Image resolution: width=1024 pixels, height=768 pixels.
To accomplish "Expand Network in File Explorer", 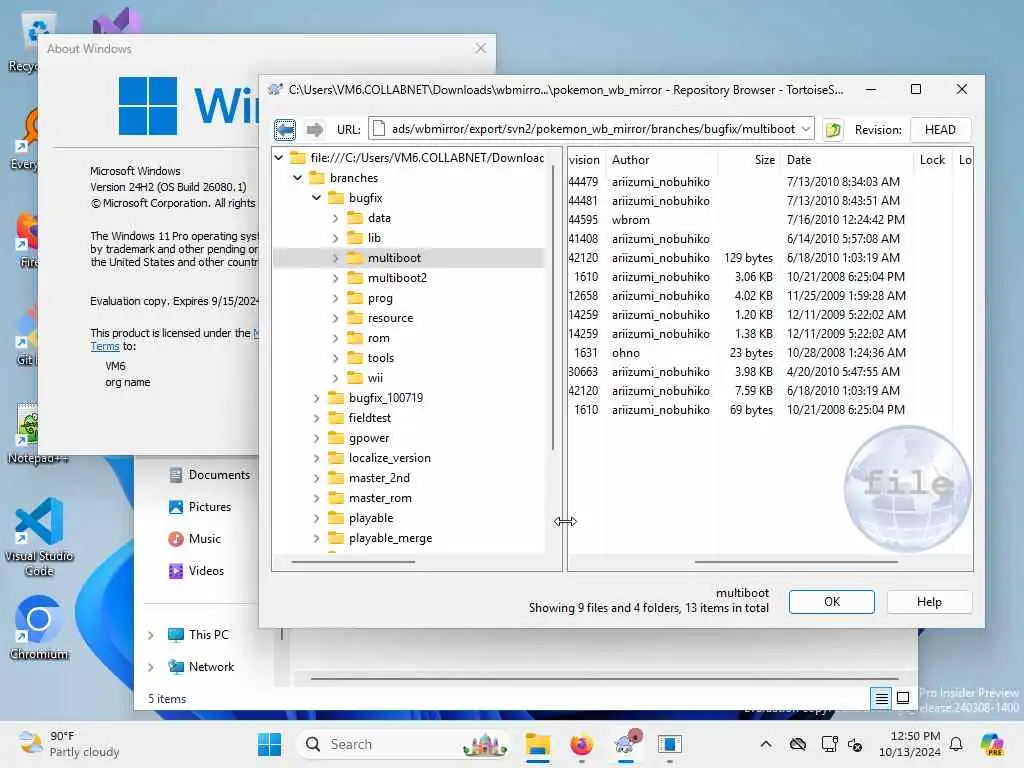I will 151,667.
